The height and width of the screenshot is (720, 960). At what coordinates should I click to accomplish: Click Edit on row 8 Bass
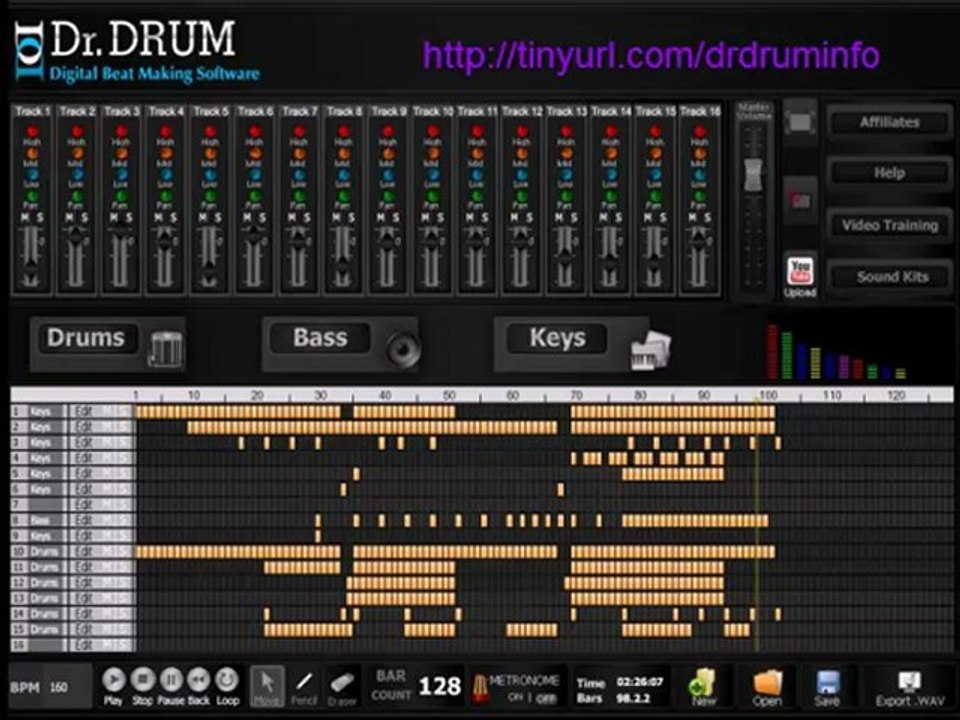click(83, 520)
